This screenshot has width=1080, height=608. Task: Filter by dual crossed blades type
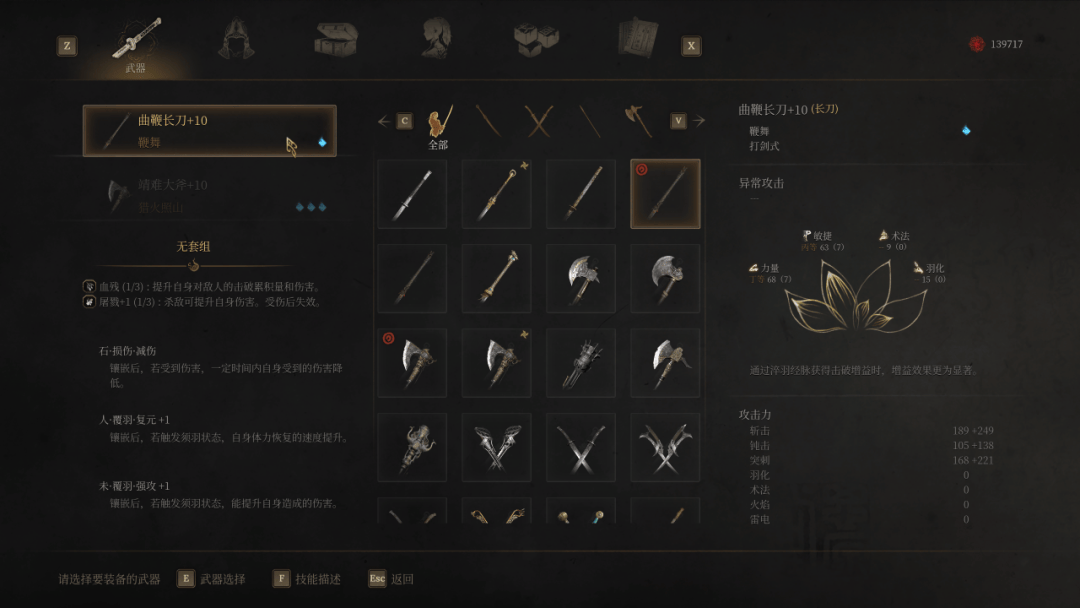pyautogui.click(x=539, y=121)
